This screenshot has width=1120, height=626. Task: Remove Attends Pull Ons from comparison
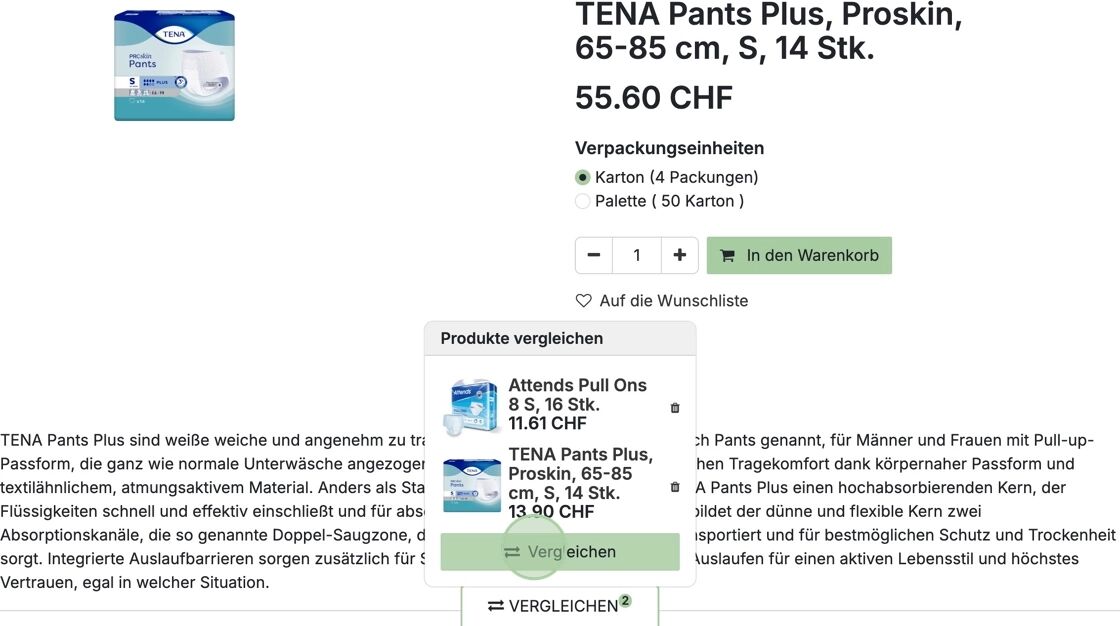pos(675,408)
